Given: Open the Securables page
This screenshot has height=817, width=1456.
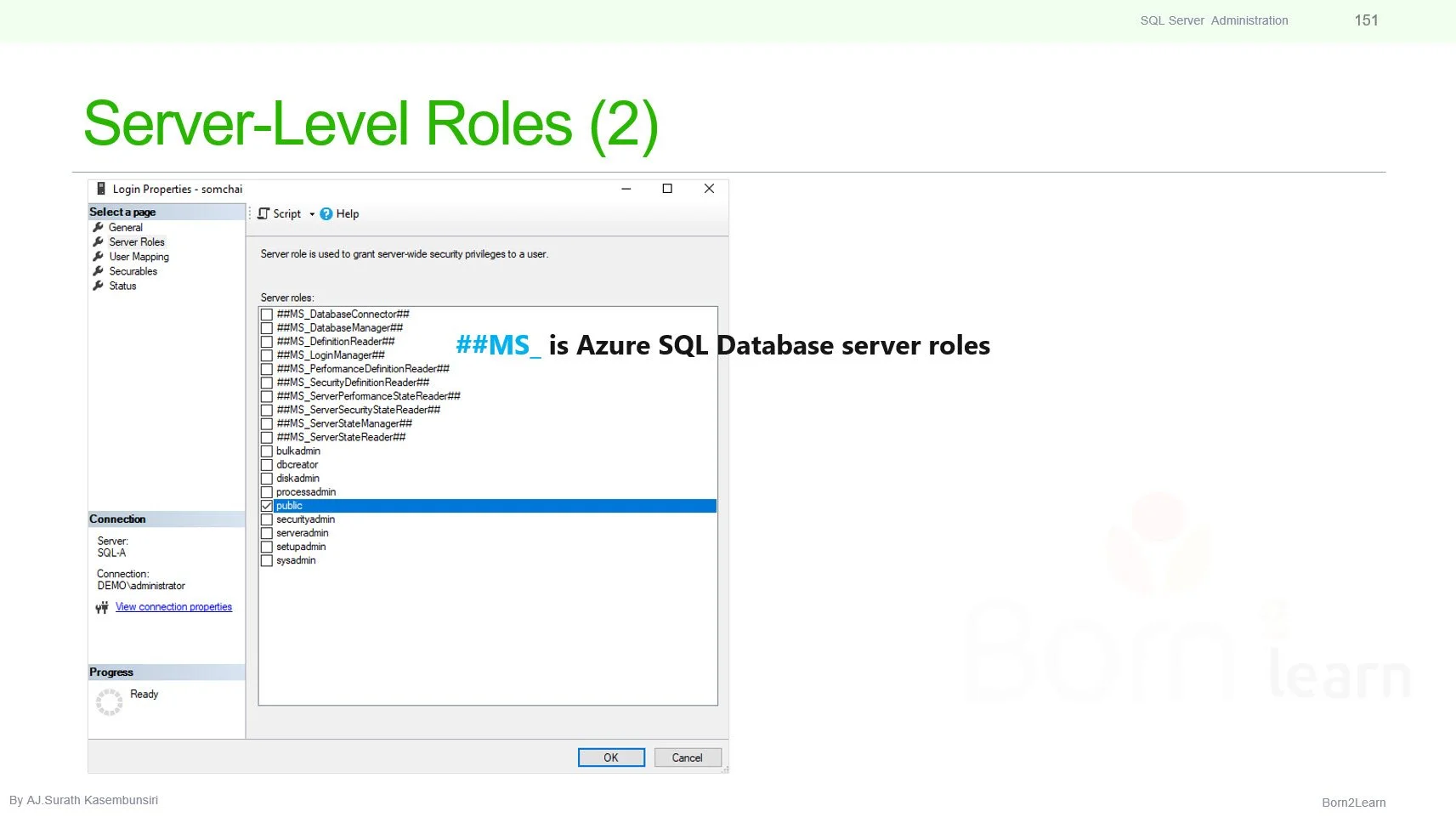Looking at the screenshot, I should pos(133,271).
